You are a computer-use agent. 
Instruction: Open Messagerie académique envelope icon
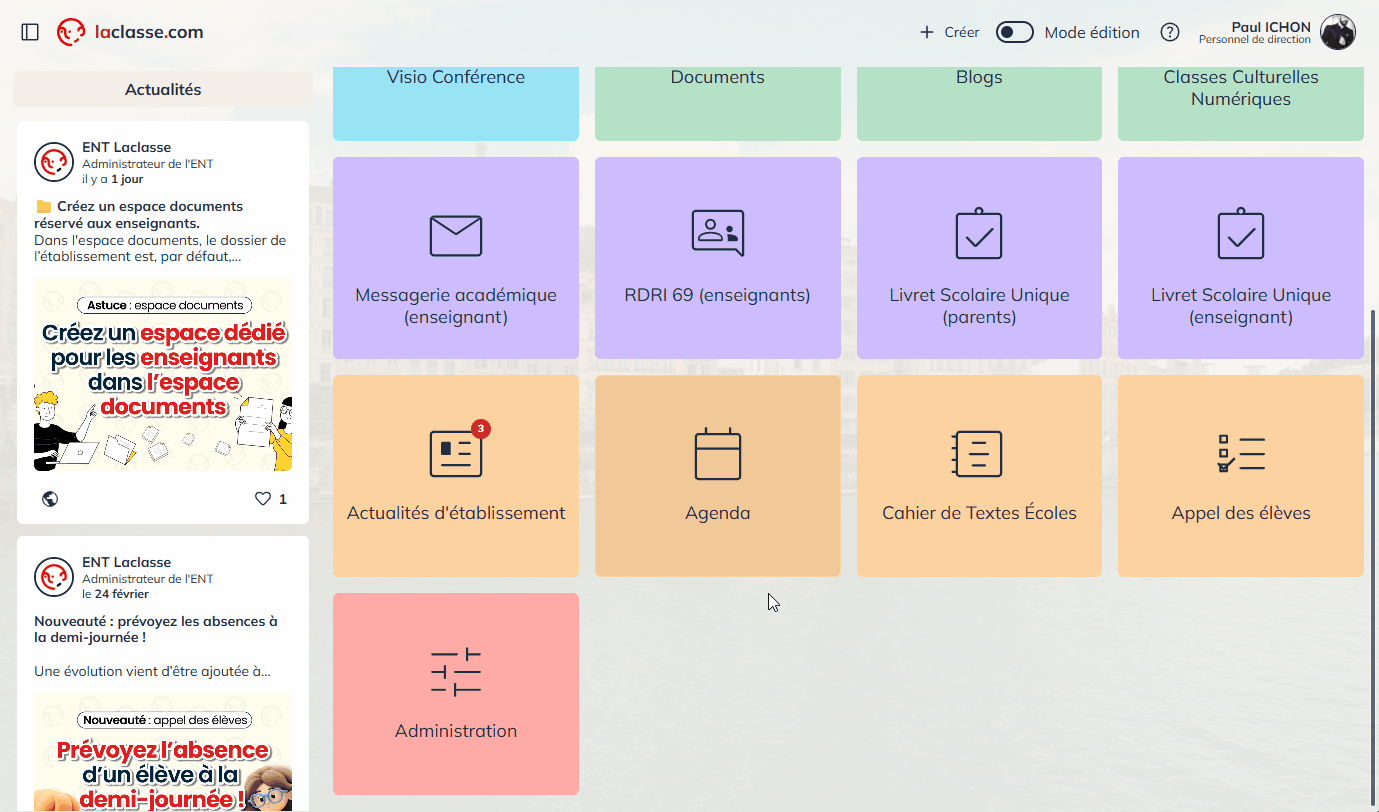[455, 235]
